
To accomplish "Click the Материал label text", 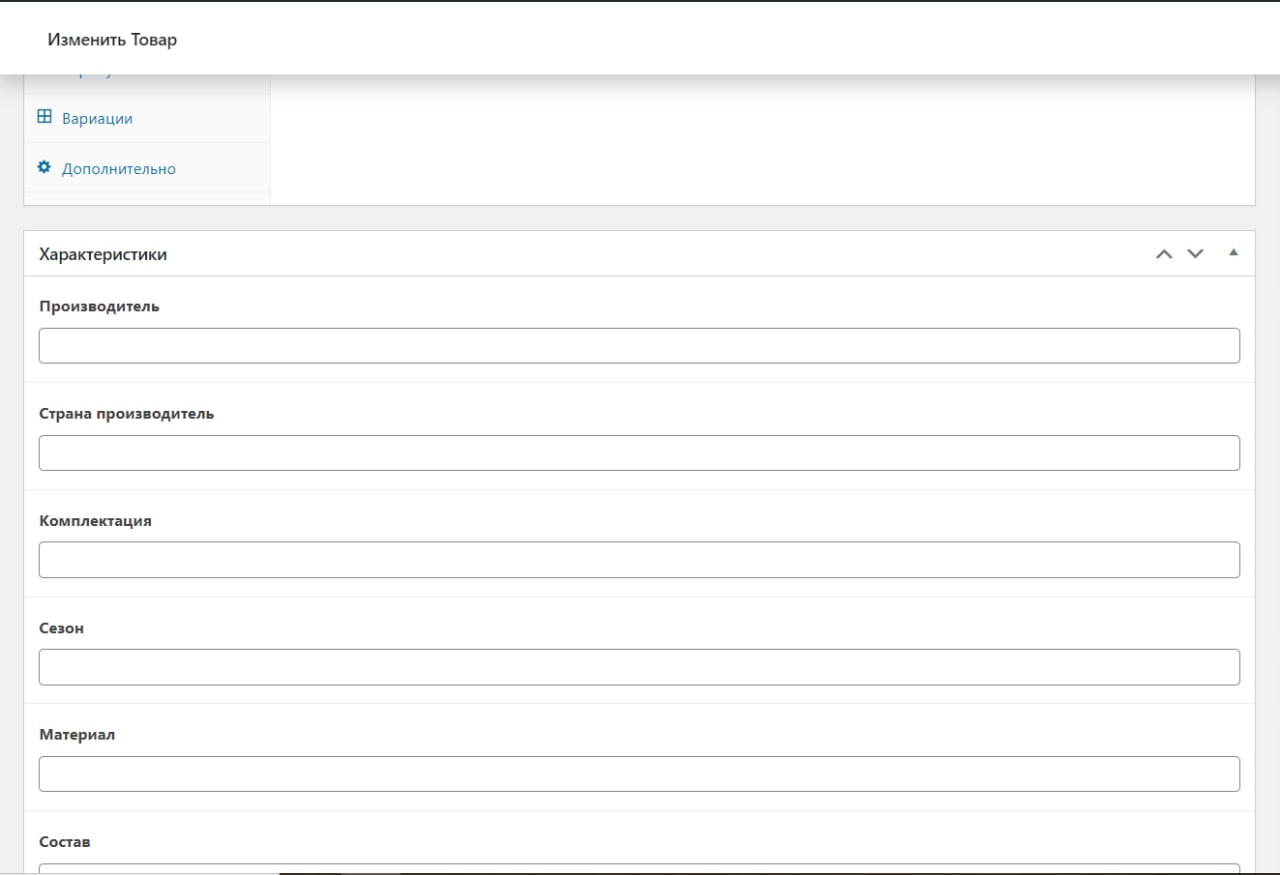I will point(77,734).
